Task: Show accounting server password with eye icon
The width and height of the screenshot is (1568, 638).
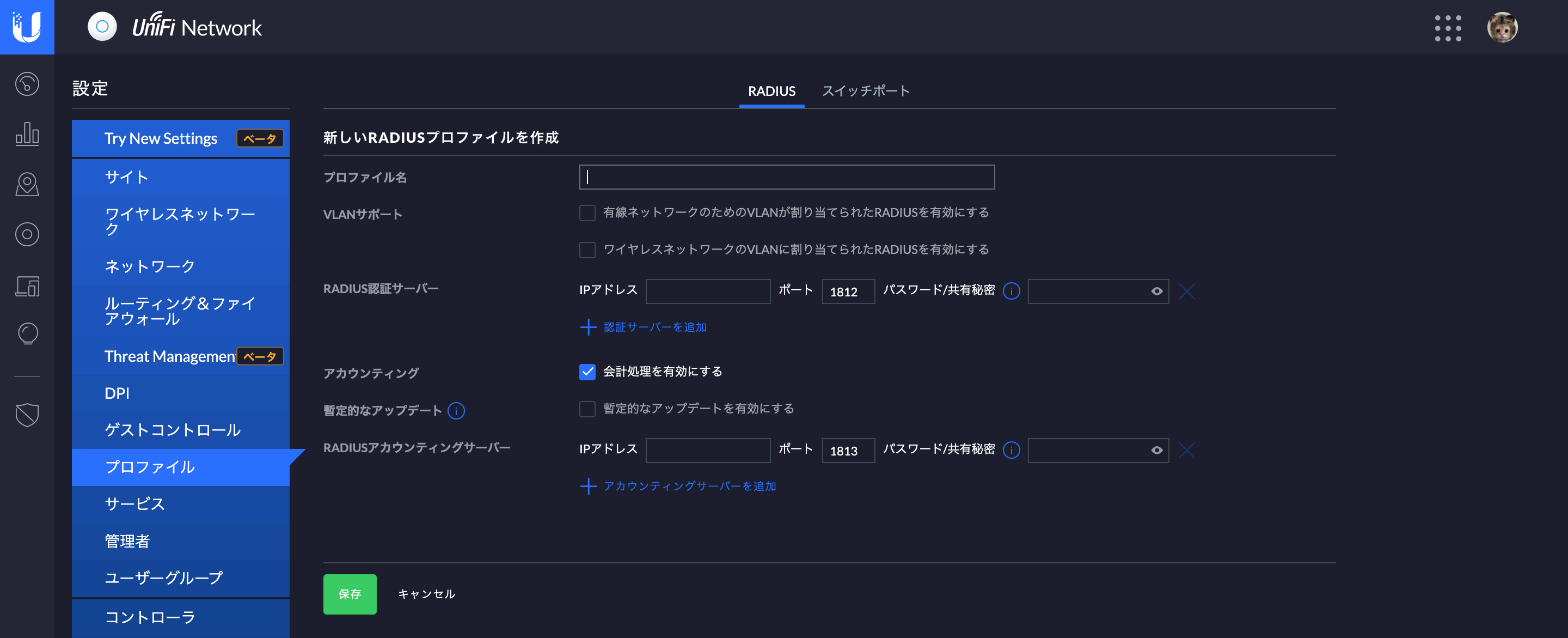Action: (1156, 451)
